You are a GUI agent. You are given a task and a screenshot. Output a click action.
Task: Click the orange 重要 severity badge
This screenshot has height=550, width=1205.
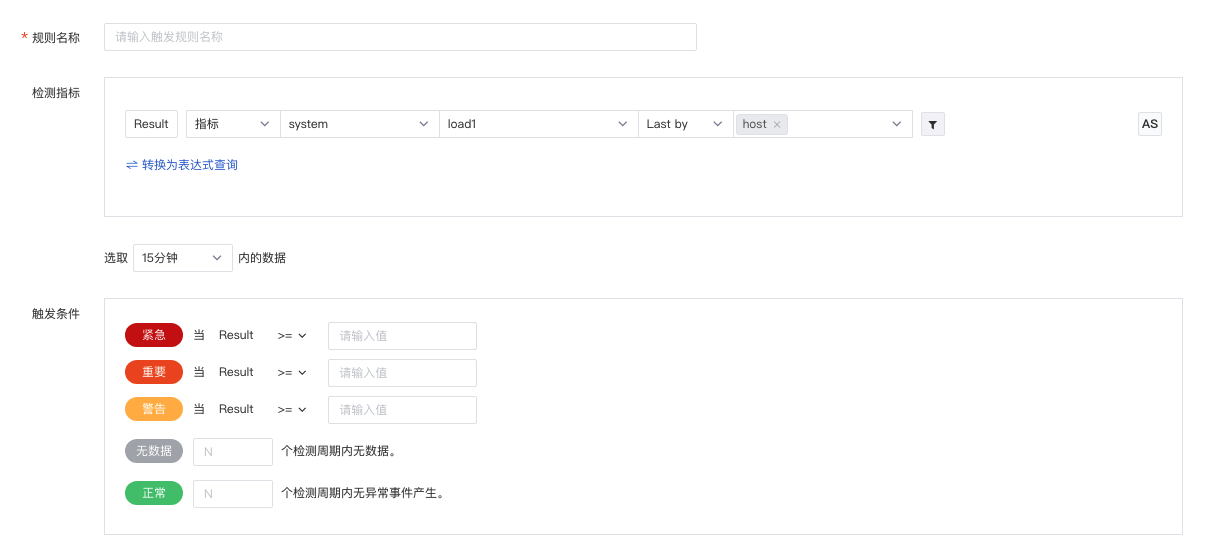154,372
